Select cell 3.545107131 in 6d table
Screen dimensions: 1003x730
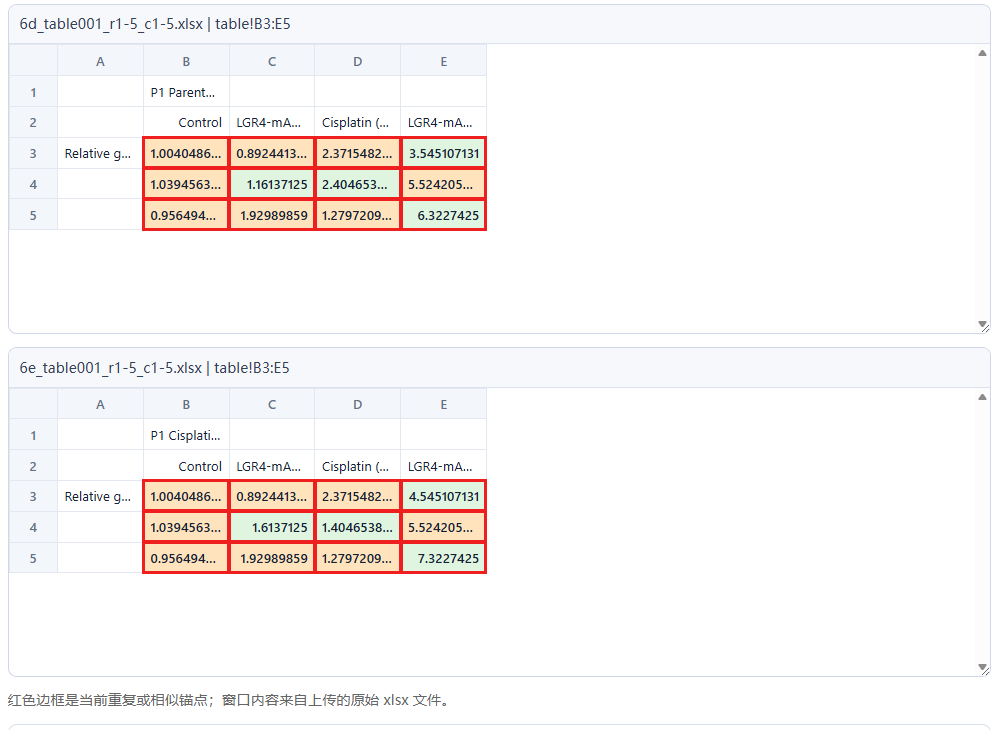point(443,154)
